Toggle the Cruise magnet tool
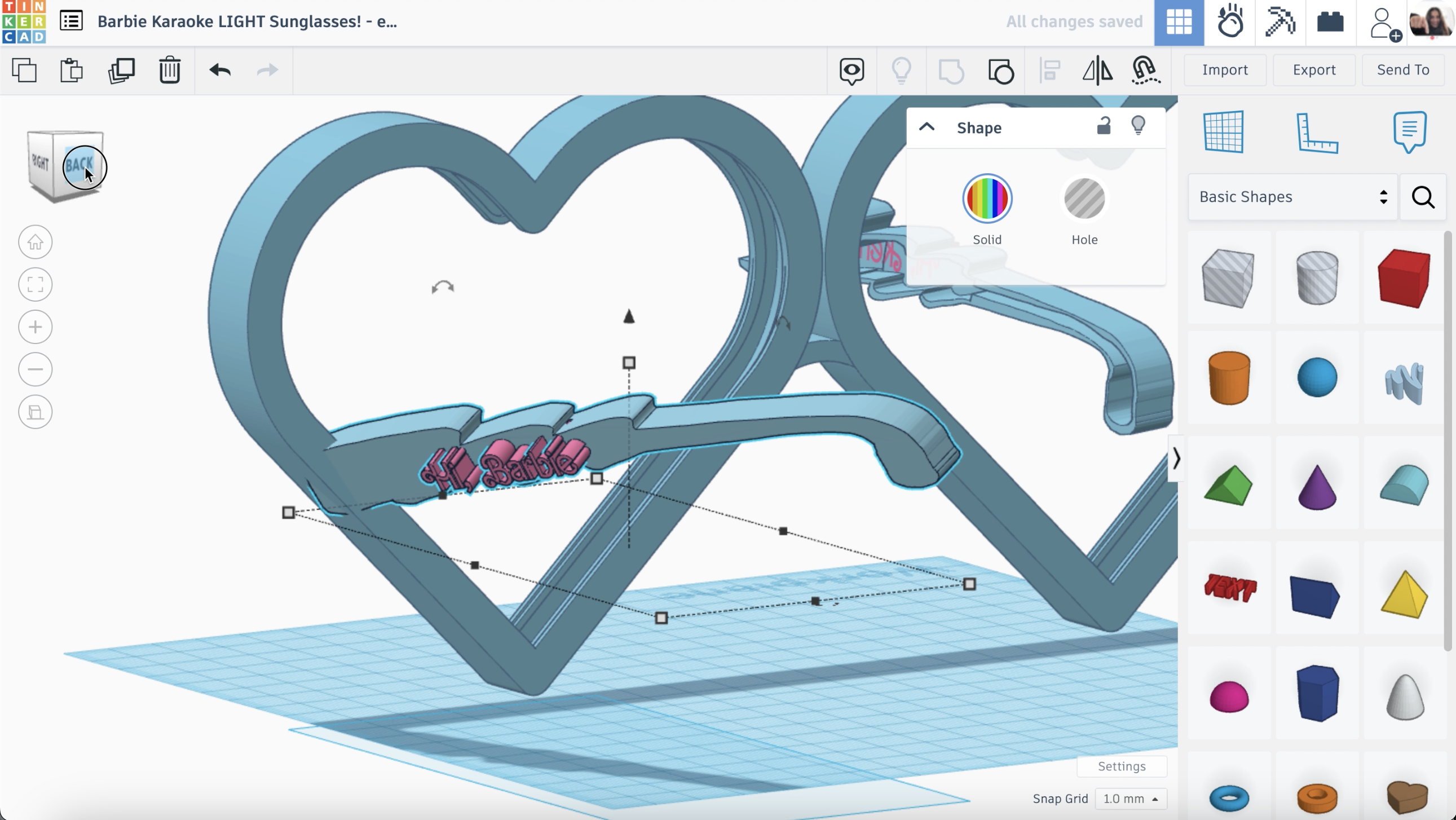Viewport: 1456px width, 820px height. click(1146, 70)
